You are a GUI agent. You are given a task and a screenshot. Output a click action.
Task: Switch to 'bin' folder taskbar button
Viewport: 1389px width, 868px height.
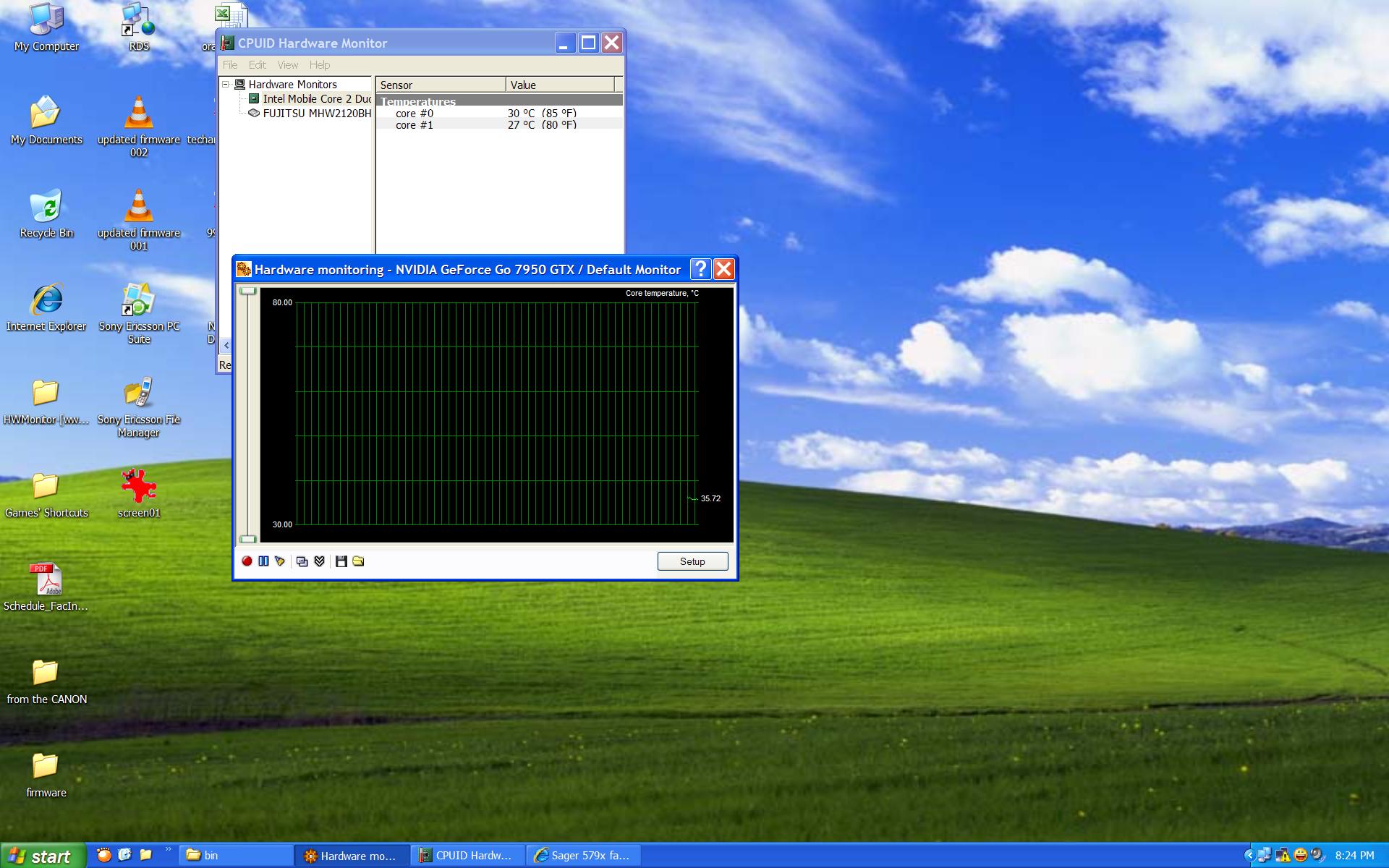pos(236,856)
